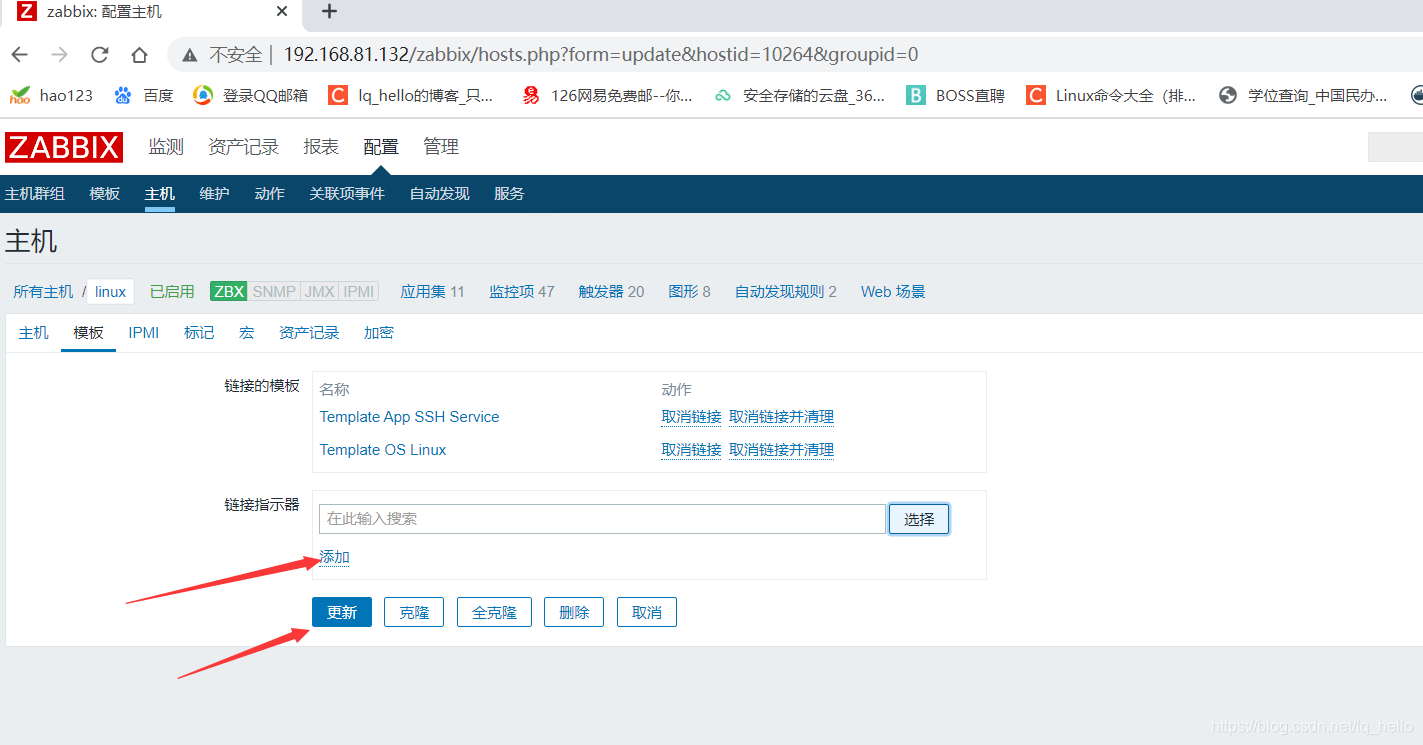
Task: Click the grey IPMI availability badge
Action: click(x=359, y=292)
